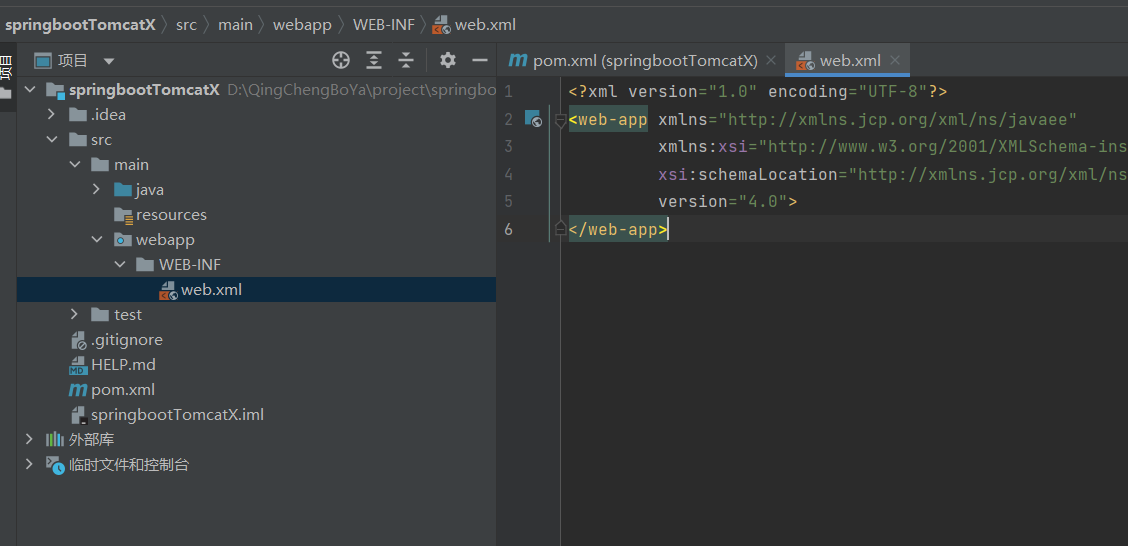
Task: Toggle code fold marker at line 6
Action: (x=560, y=229)
